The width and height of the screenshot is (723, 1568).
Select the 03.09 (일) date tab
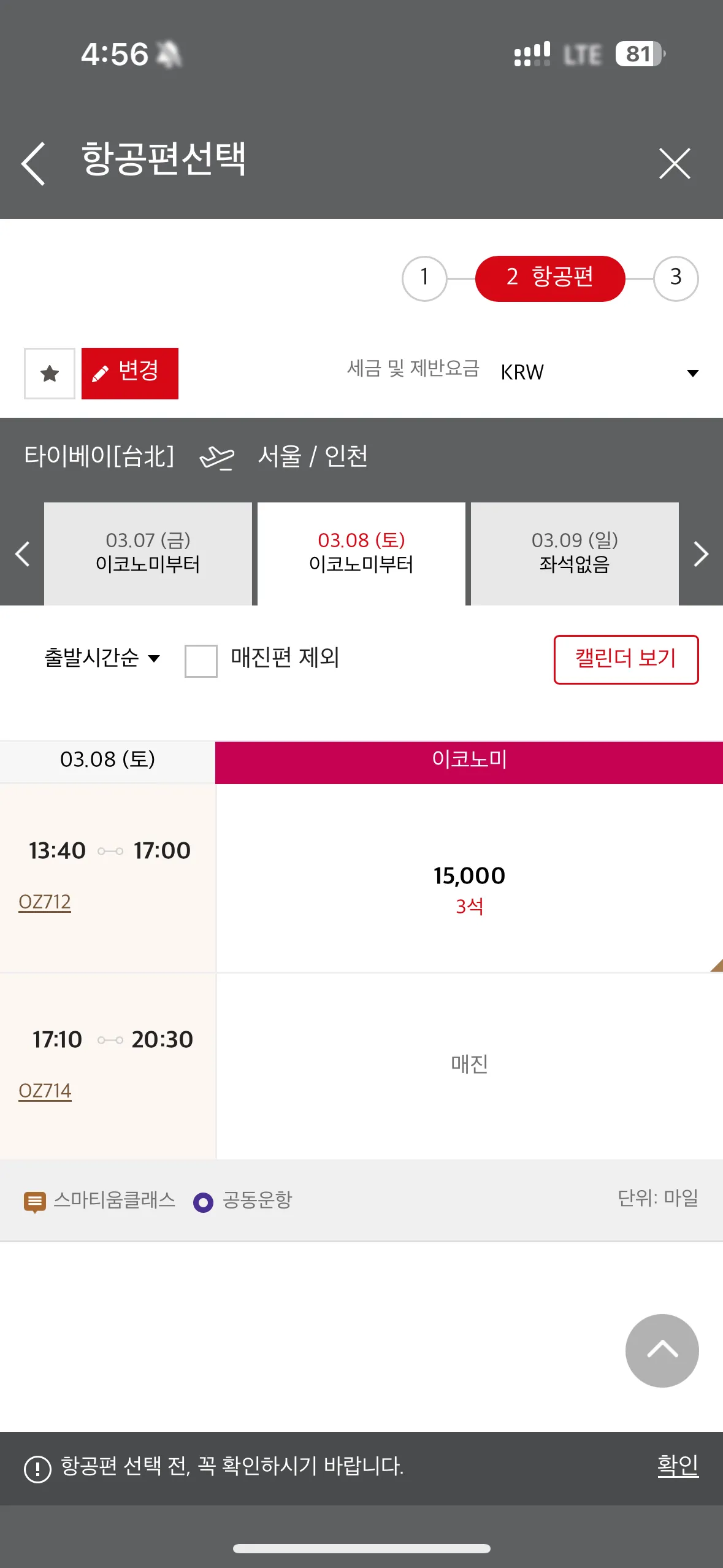[575, 553]
